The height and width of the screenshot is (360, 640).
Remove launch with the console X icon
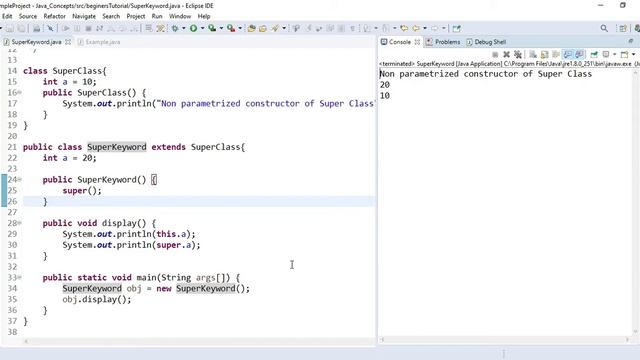coord(507,54)
